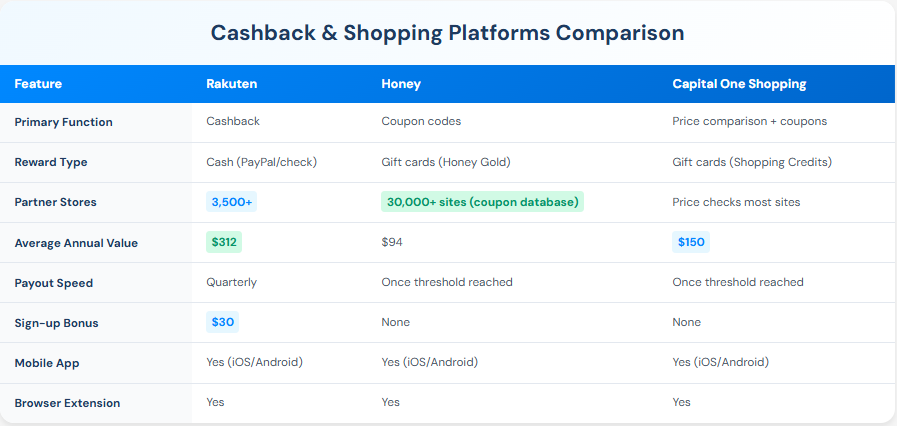This screenshot has width=897, height=426.
Task: Click the Cashback cell under Rakuten
Action: pos(233,121)
